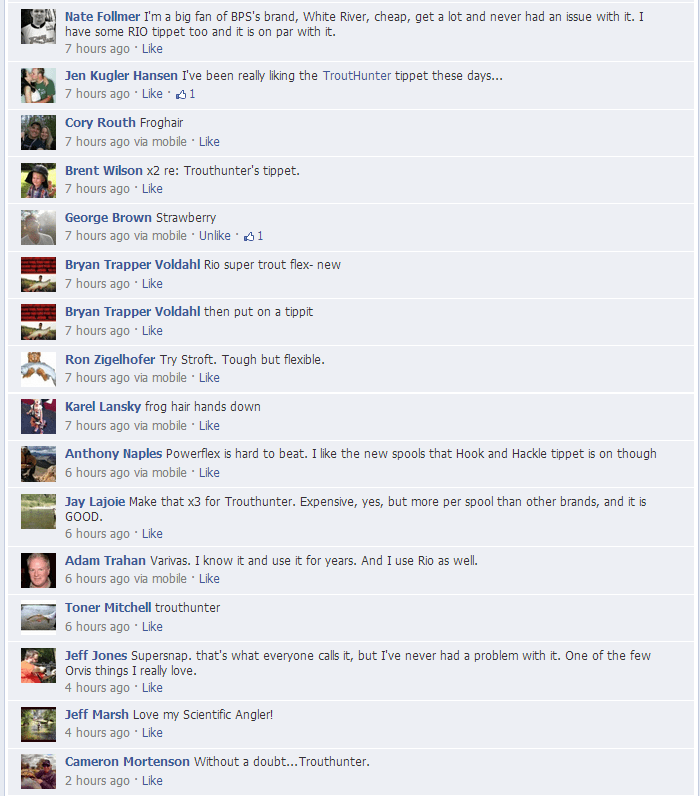Open the TroutHunter page link
700x796 pixels.
pyautogui.click(x=357, y=76)
